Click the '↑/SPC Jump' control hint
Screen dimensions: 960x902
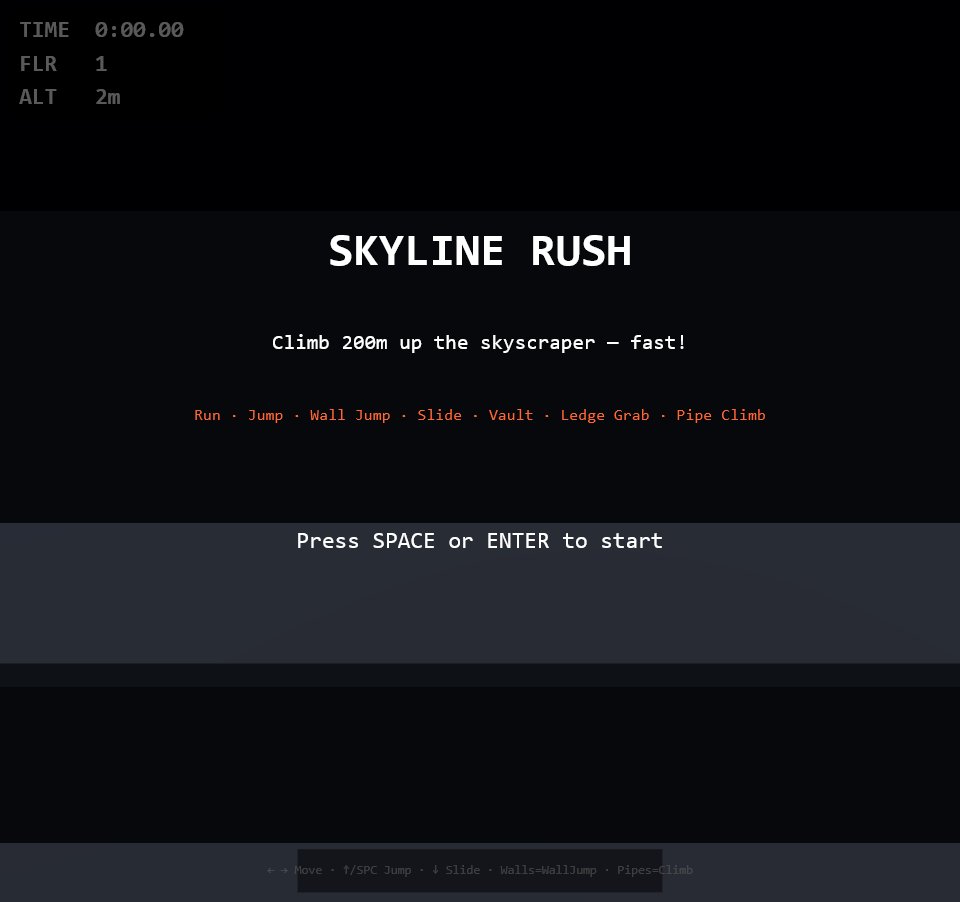point(377,870)
